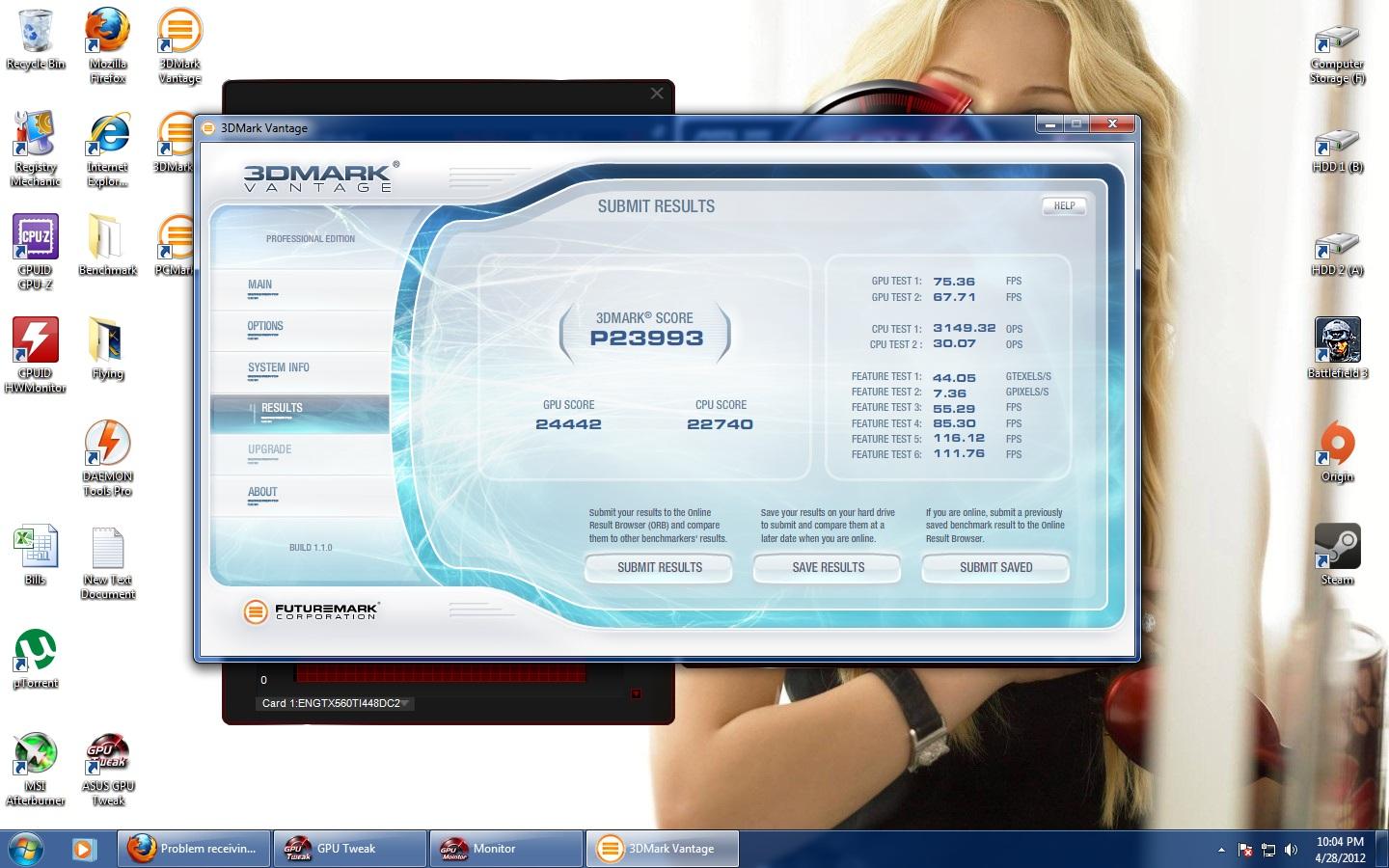Open CPUID HWMonitor desktop icon

[x=36, y=354]
